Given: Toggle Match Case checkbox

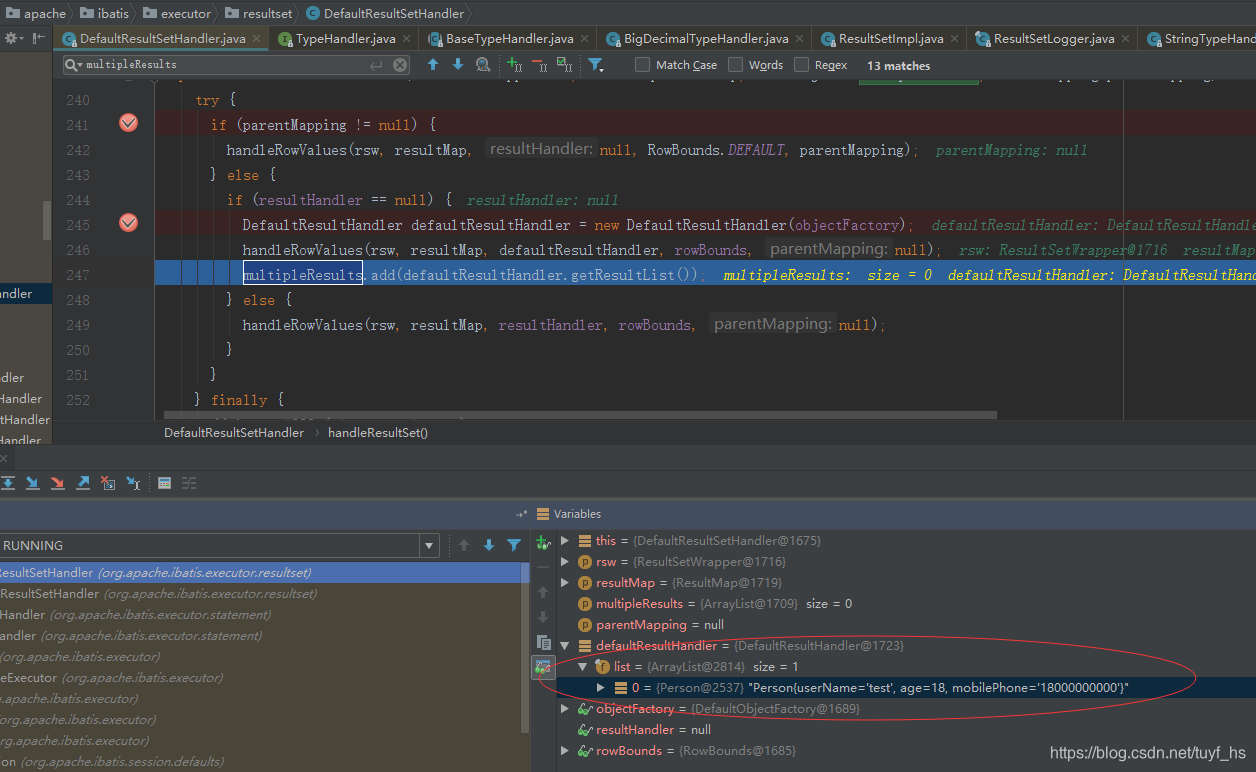Looking at the screenshot, I should tap(643, 65).
